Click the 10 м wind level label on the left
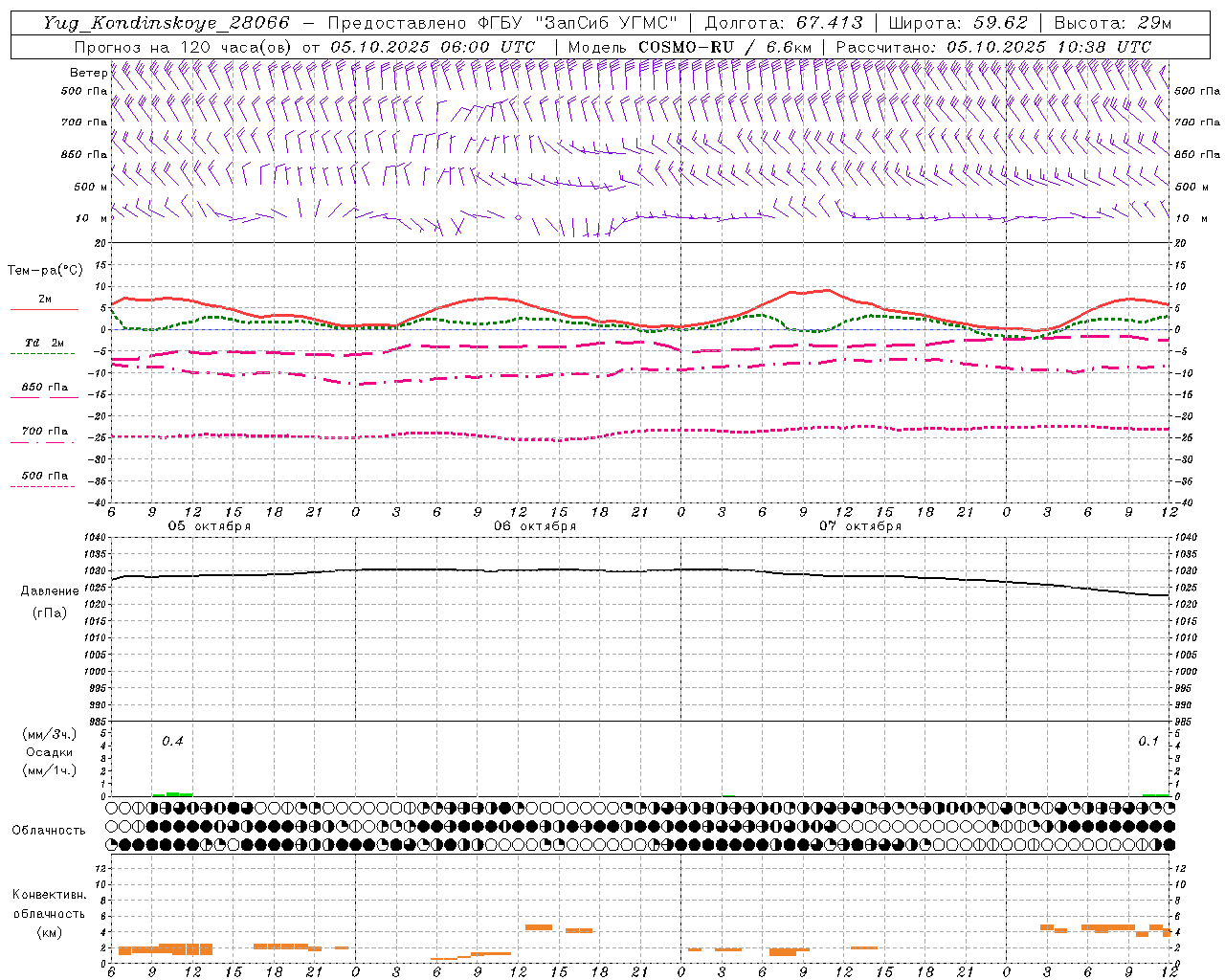 click(x=92, y=218)
